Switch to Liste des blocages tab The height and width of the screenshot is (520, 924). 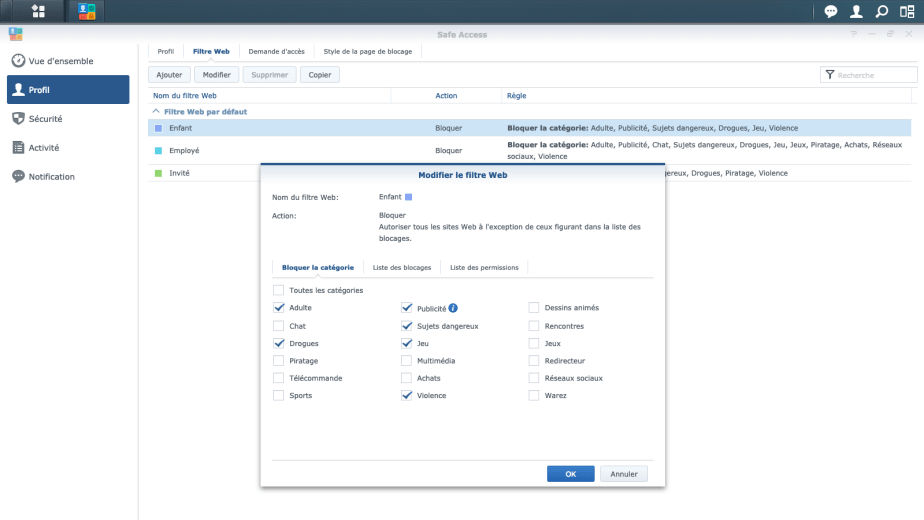click(401, 268)
